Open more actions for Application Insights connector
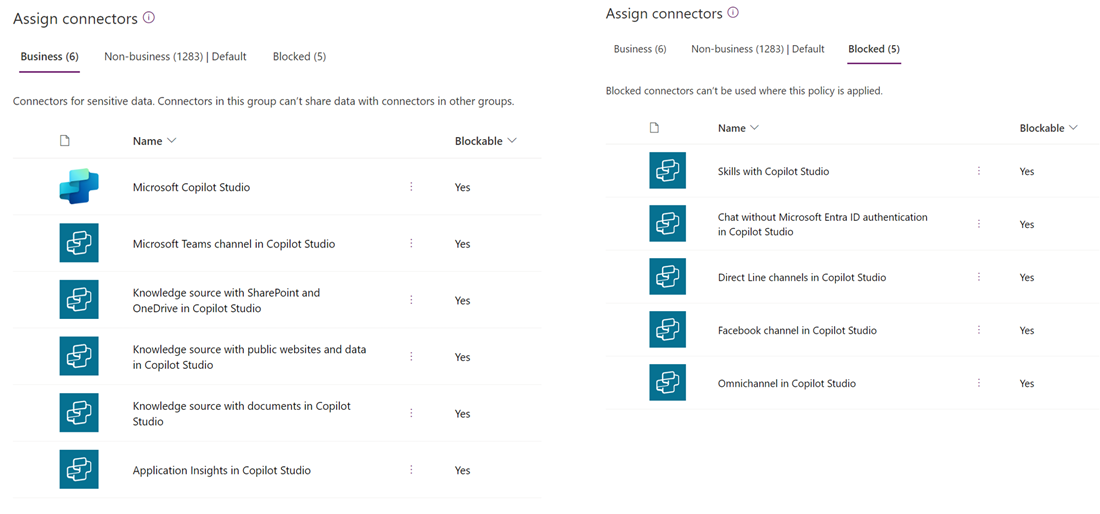This screenshot has width=1100, height=514. tap(411, 470)
